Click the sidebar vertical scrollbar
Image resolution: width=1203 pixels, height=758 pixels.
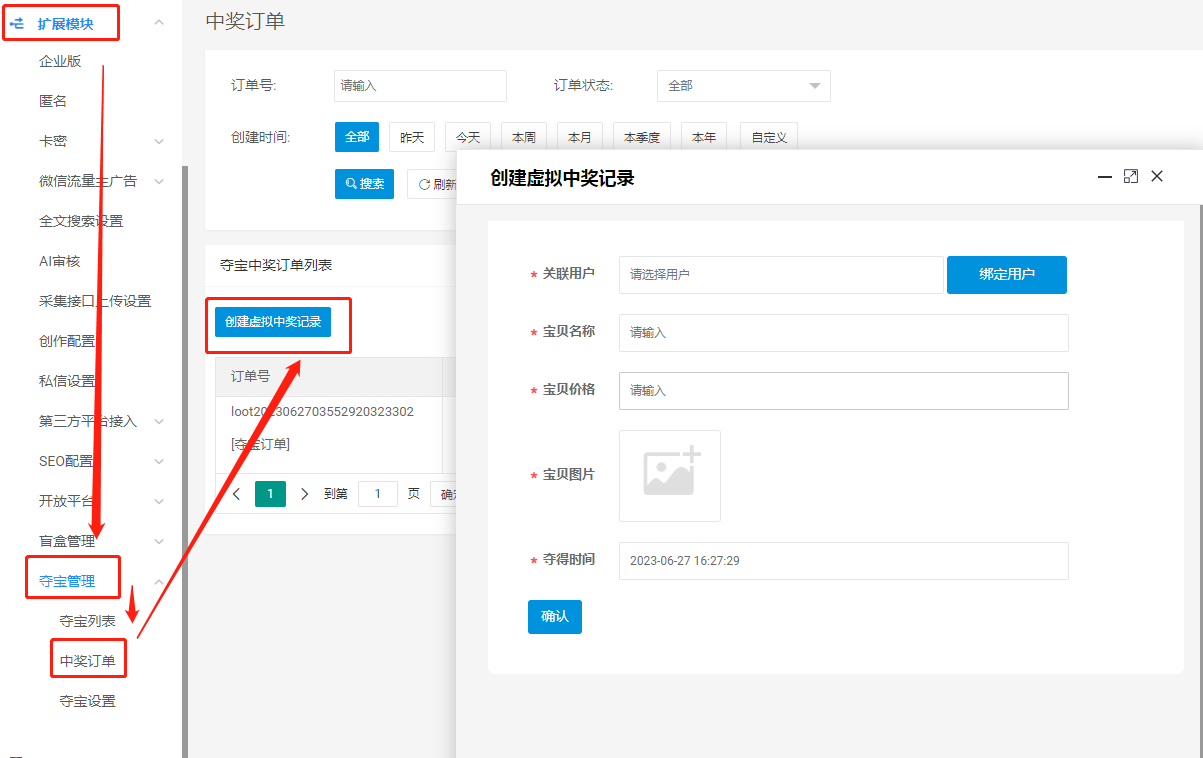(184, 460)
